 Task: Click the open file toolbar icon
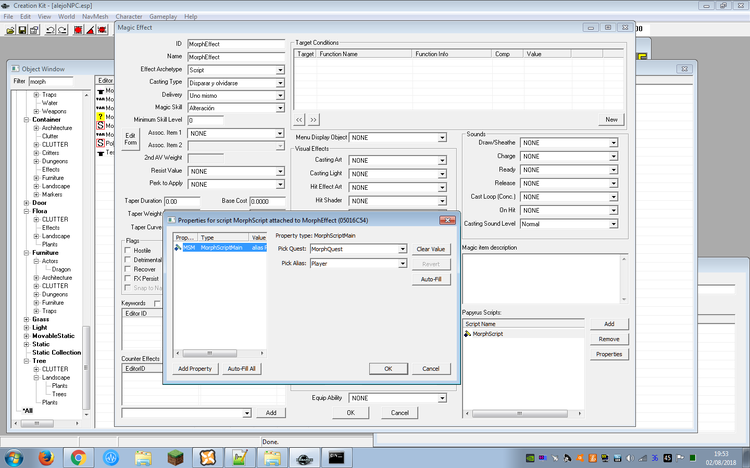point(10,31)
